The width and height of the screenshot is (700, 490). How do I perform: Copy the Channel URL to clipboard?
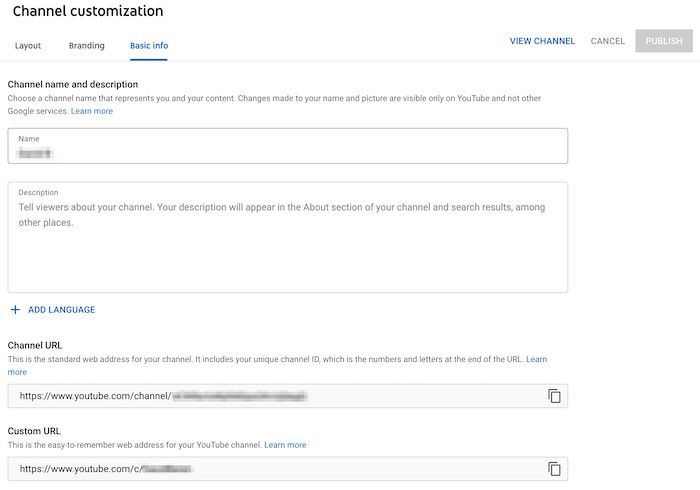click(x=554, y=396)
